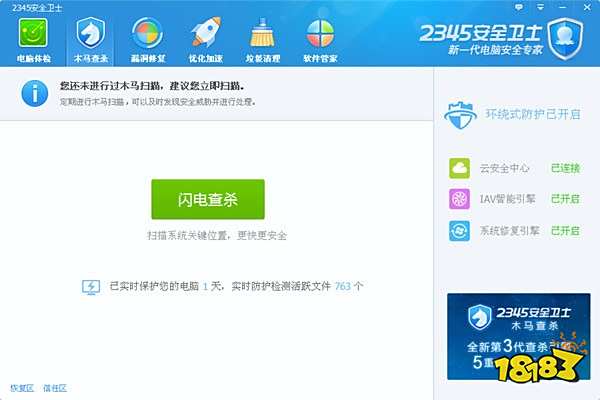Select the 木马查杀 shield horse icon
The image size is (600, 400).
tap(90, 33)
